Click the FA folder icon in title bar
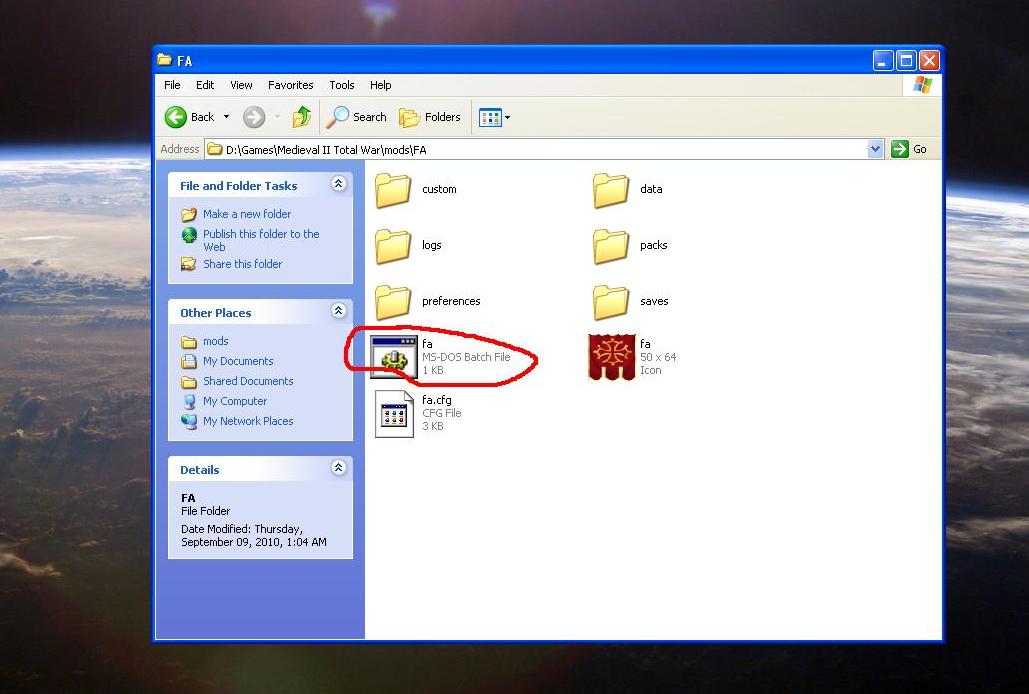The image size is (1029, 694). 165,60
